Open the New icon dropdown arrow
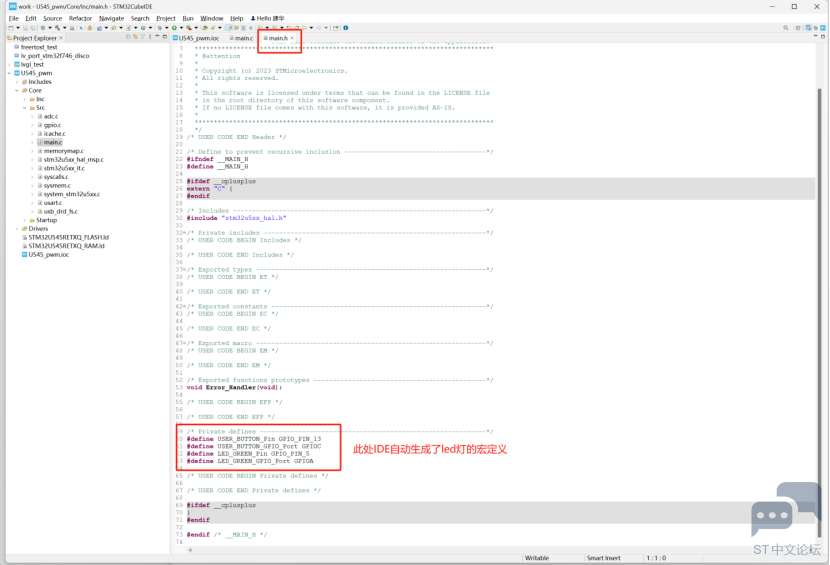830x565 pixels. click(18, 28)
